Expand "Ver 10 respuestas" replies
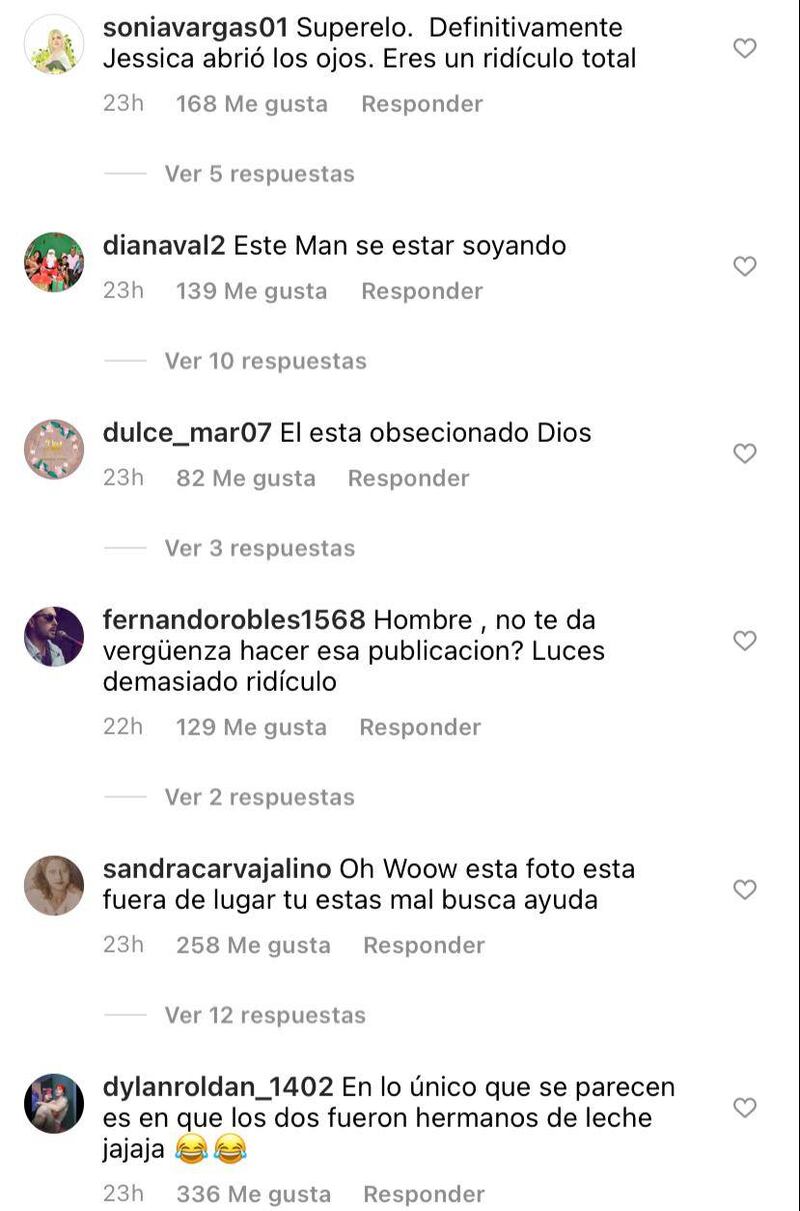Viewport: 800px width, 1211px height. pos(265,361)
